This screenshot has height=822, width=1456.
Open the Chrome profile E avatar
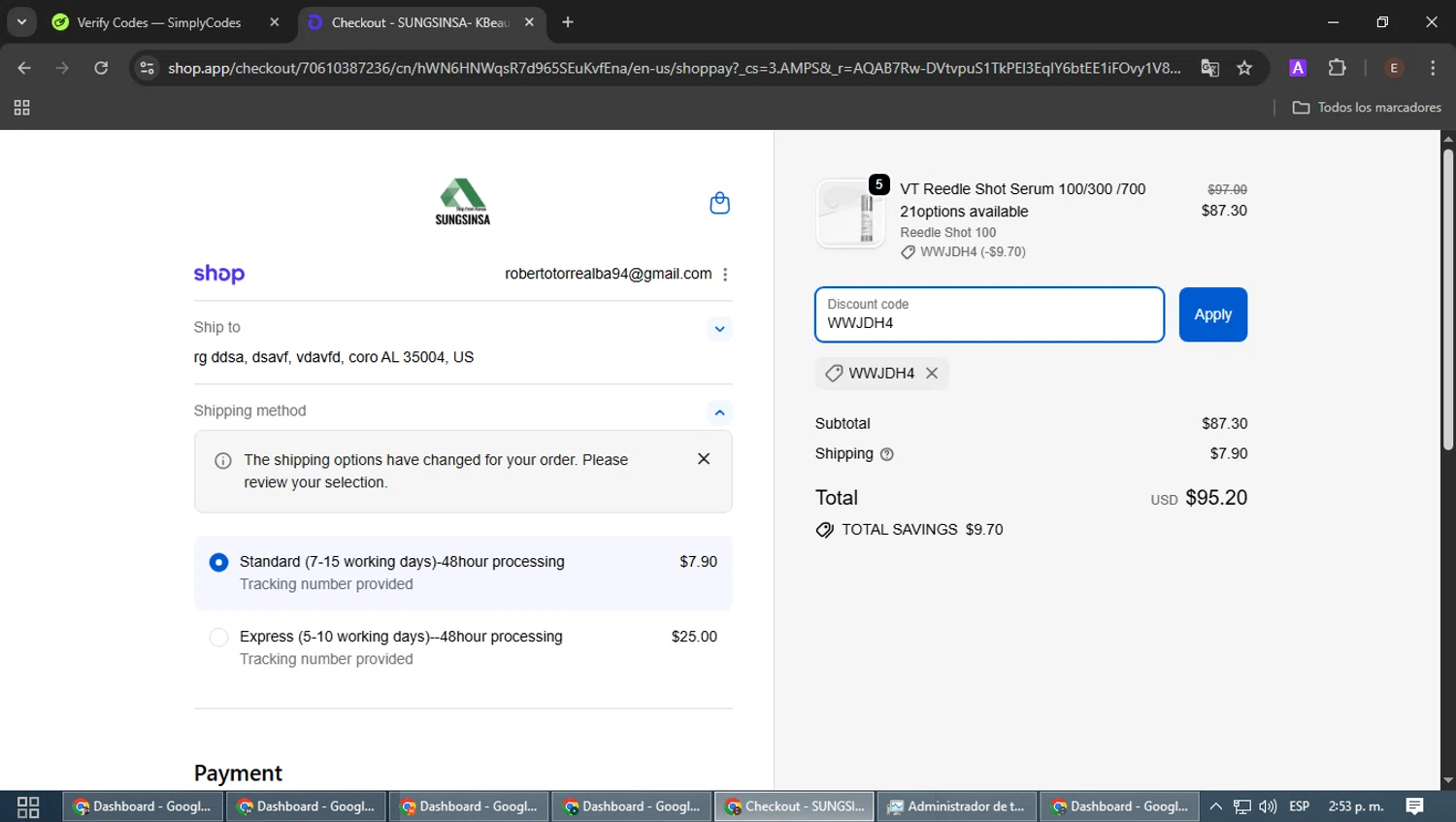pyautogui.click(x=1394, y=68)
